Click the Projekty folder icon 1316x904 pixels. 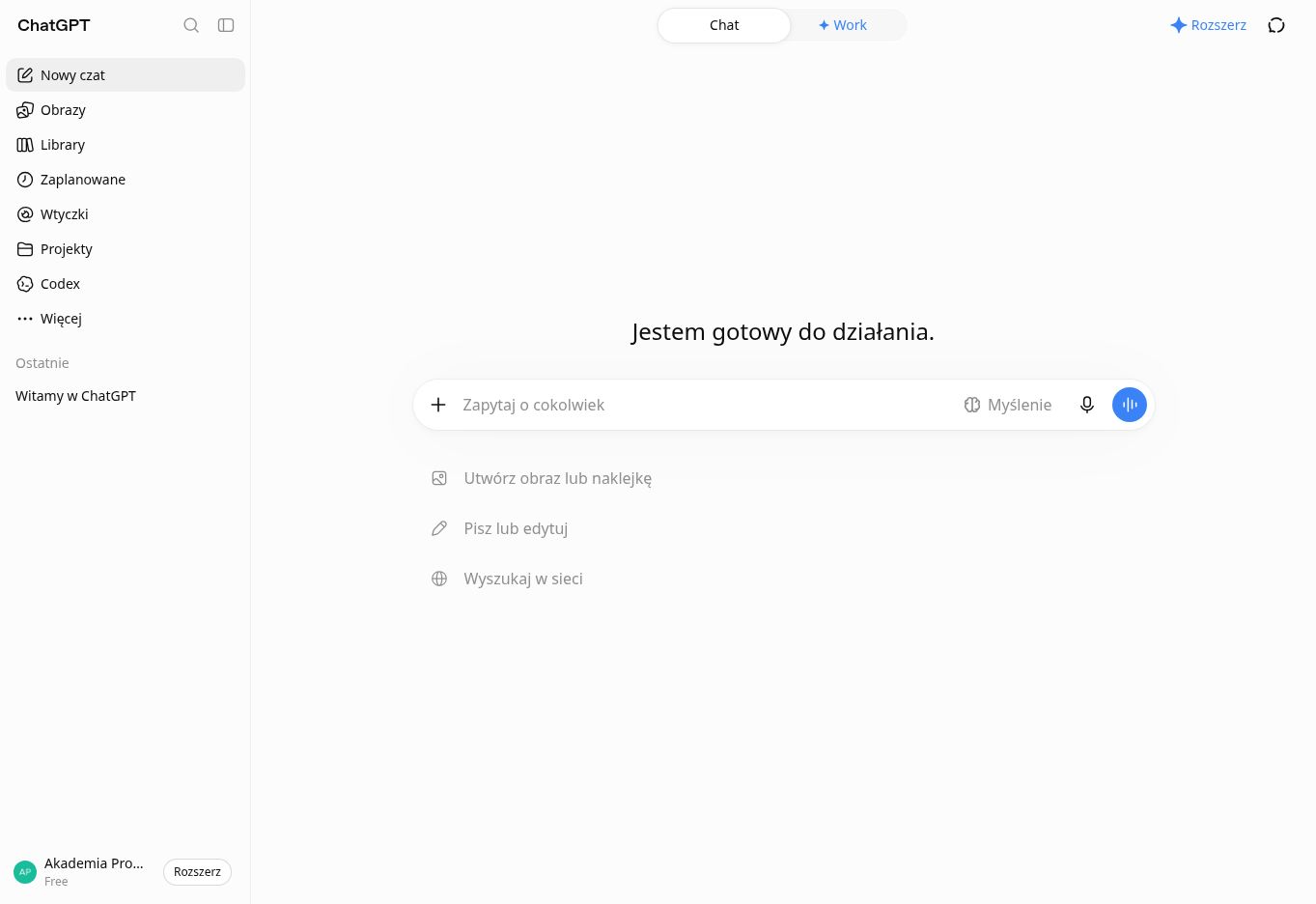(25, 249)
